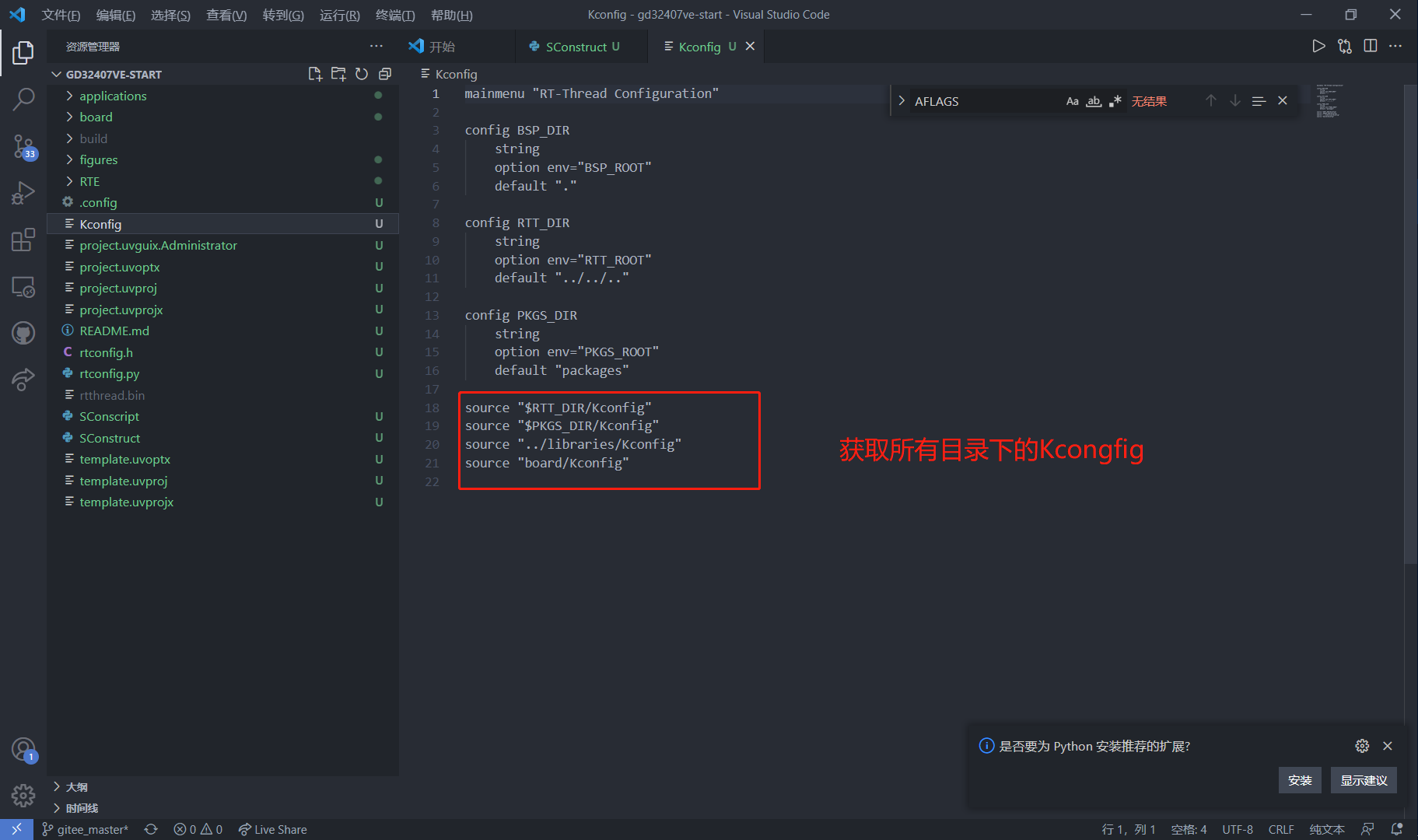
Task: Expand replace mode in find widget
Action: click(902, 101)
